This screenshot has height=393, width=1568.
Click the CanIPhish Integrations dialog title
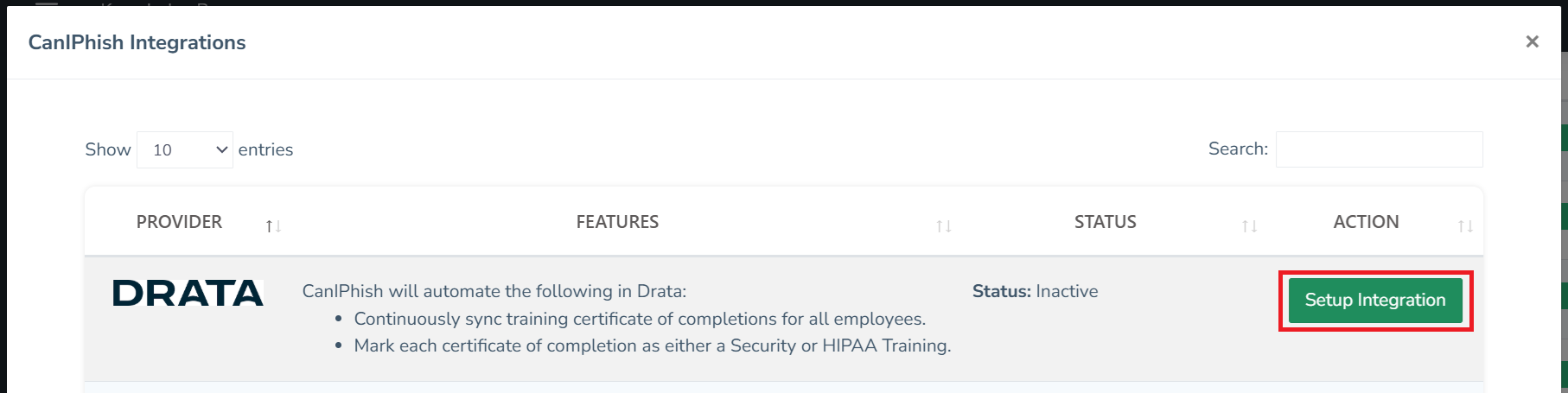pyautogui.click(x=137, y=42)
